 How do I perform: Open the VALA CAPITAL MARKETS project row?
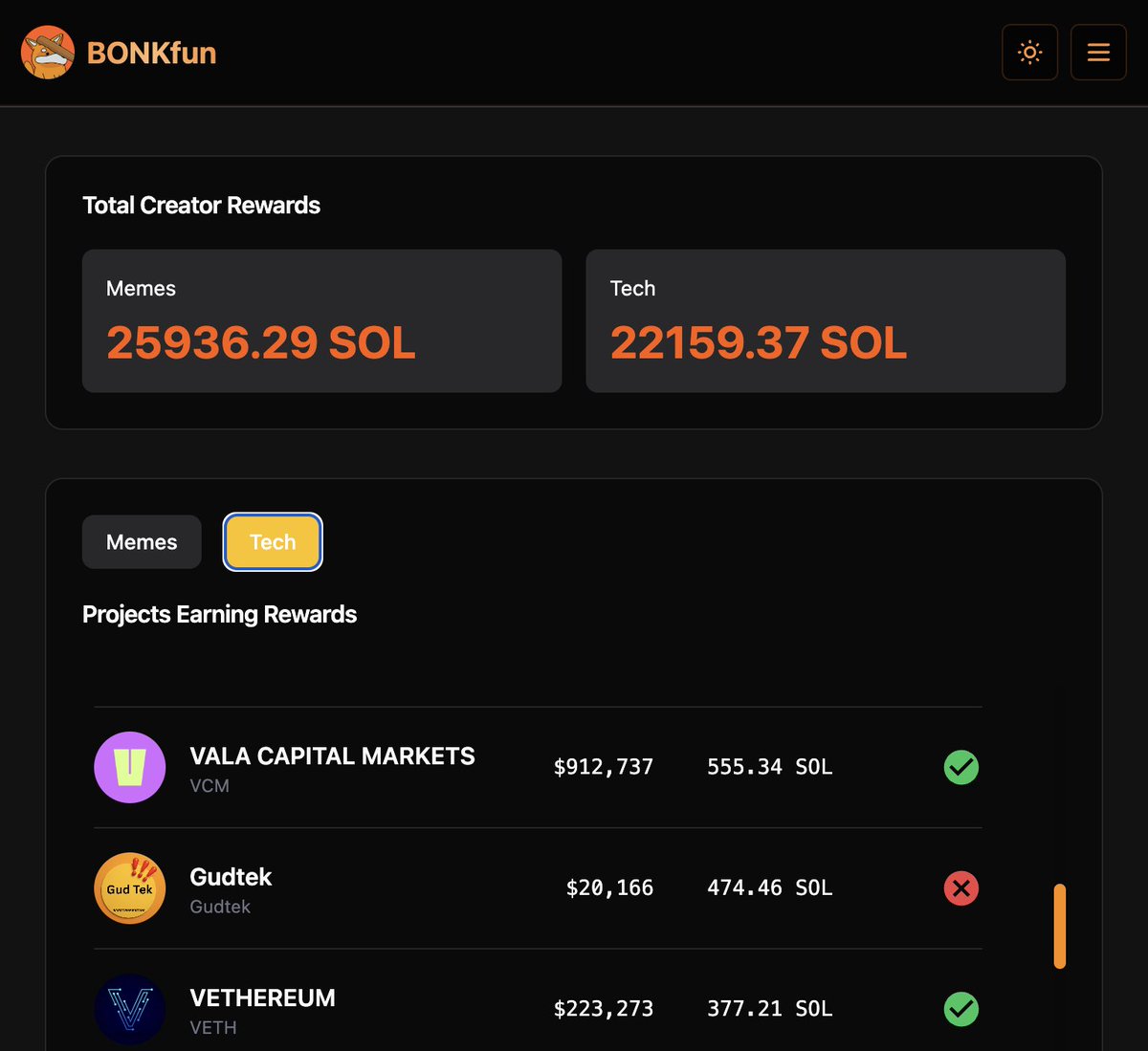click(x=536, y=767)
